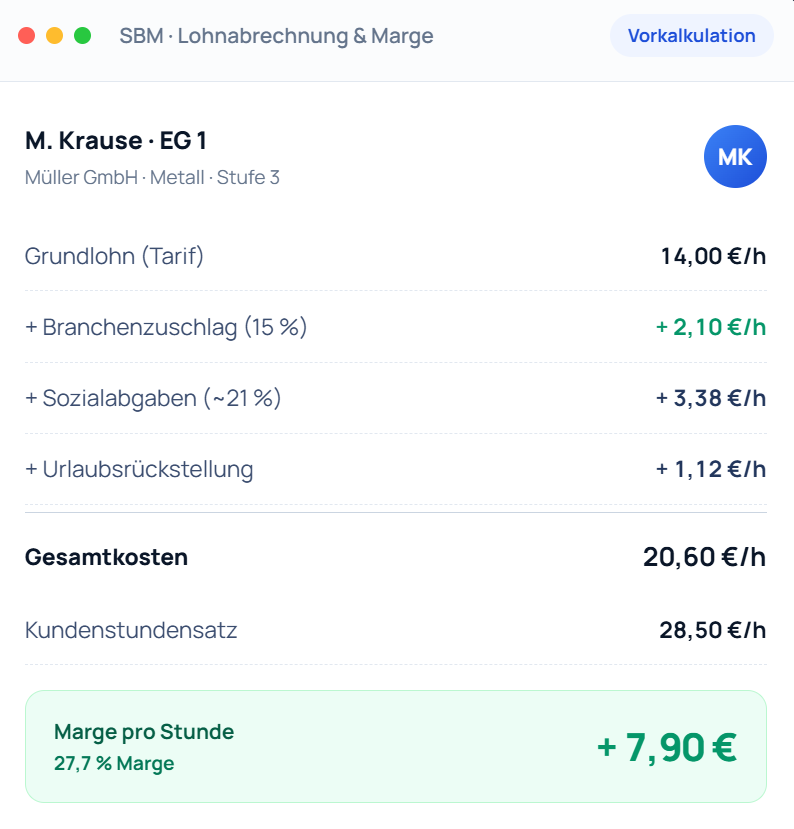
Task: Click the 20,60 €/h total cost value
Action: [704, 557]
